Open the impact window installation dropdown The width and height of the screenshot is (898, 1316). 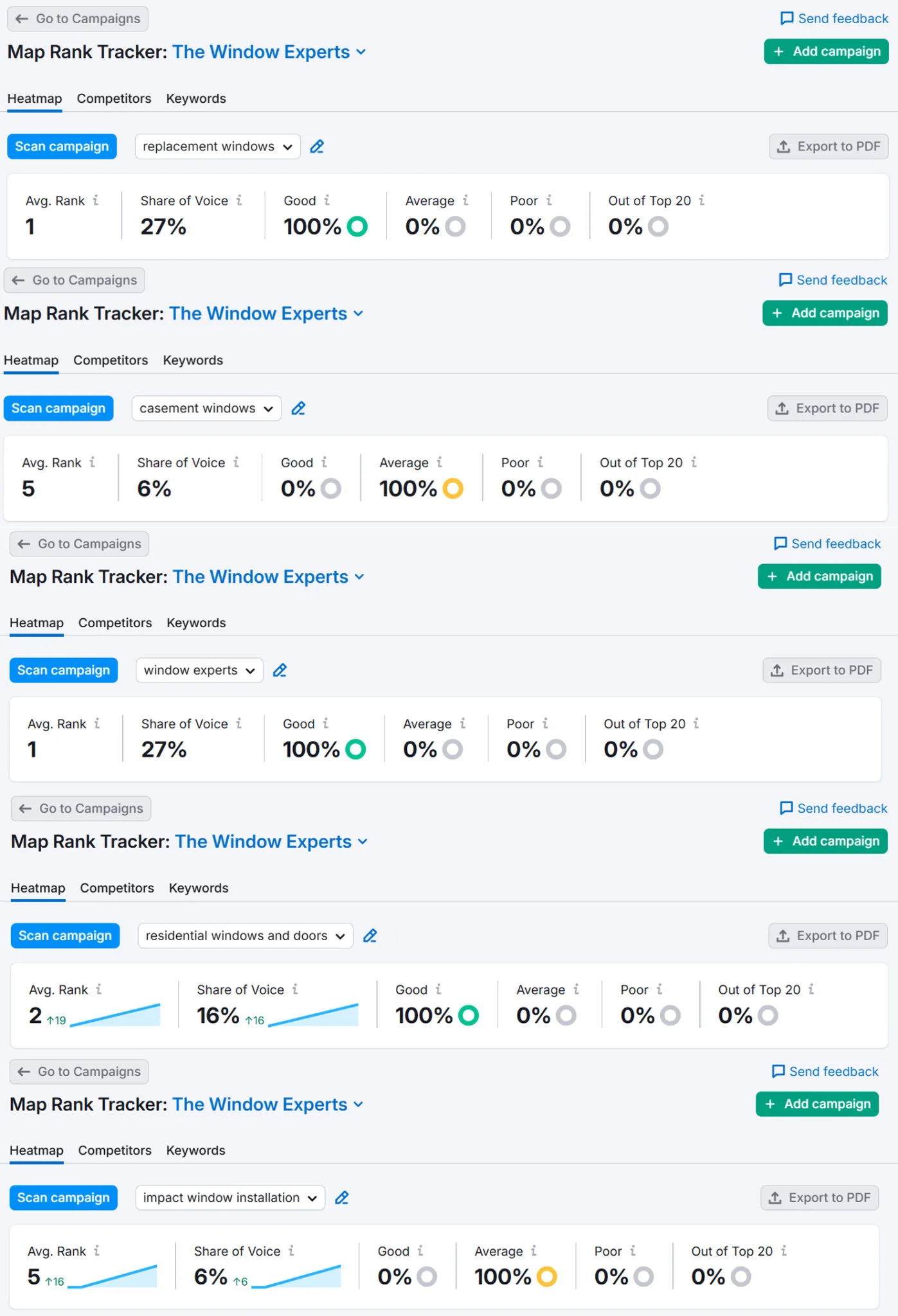tap(229, 1198)
